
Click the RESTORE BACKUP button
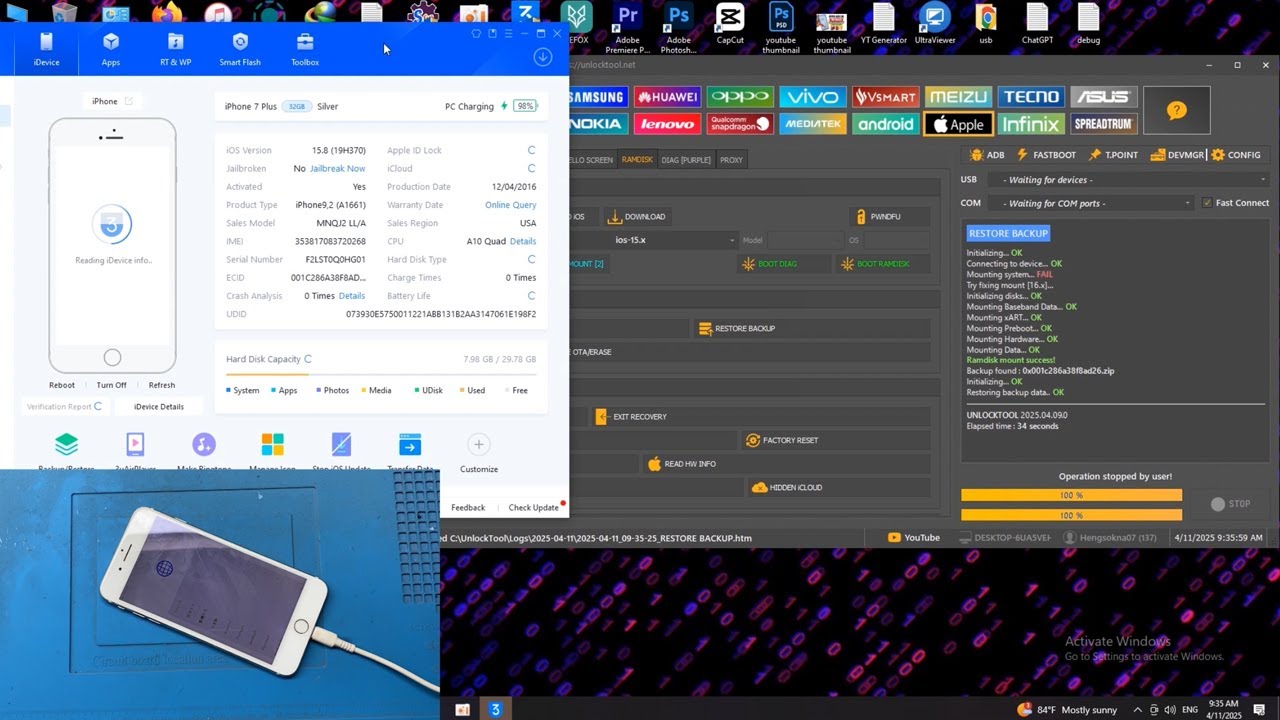coord(812,328)
